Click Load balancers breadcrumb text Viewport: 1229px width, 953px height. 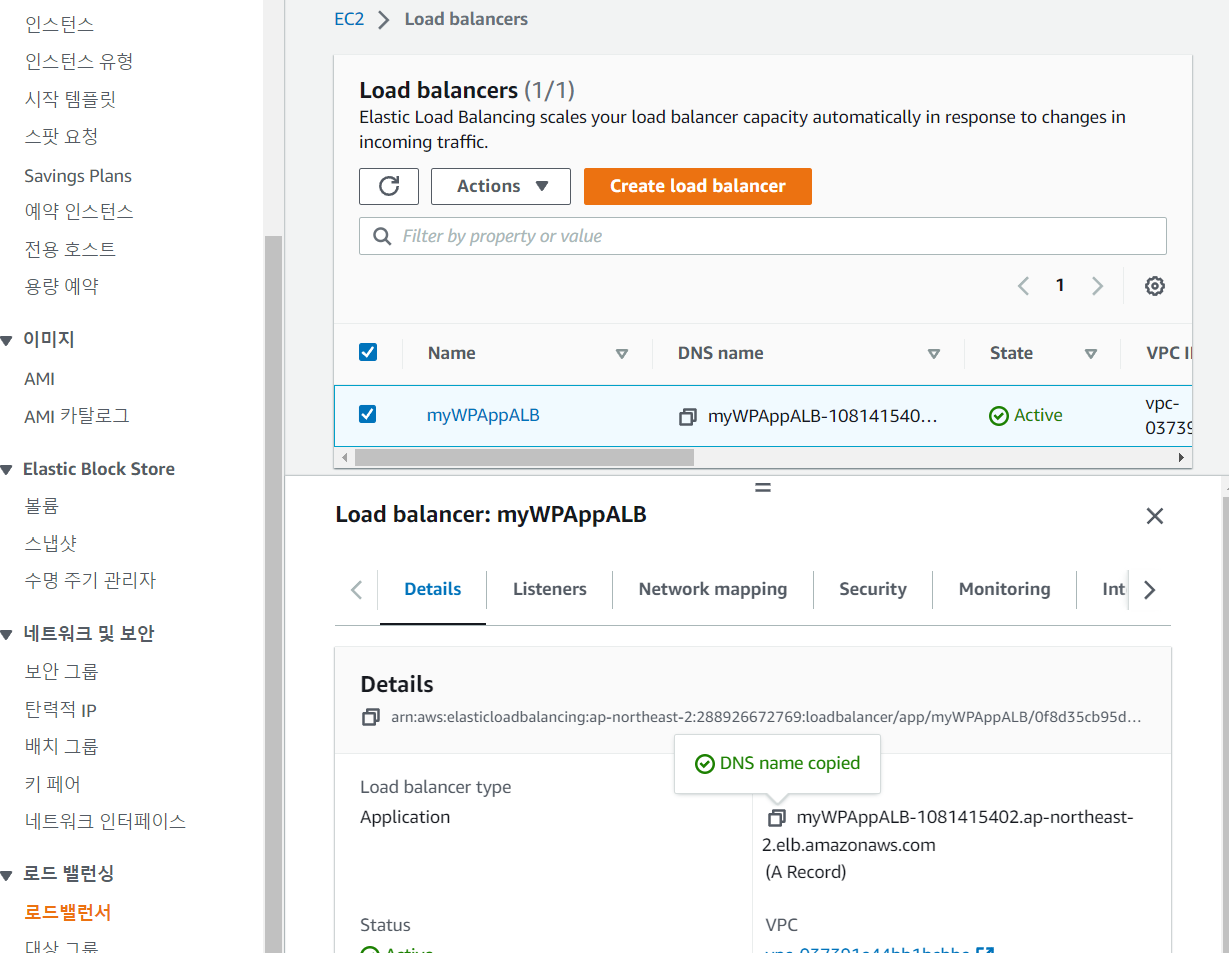point(466,19)
